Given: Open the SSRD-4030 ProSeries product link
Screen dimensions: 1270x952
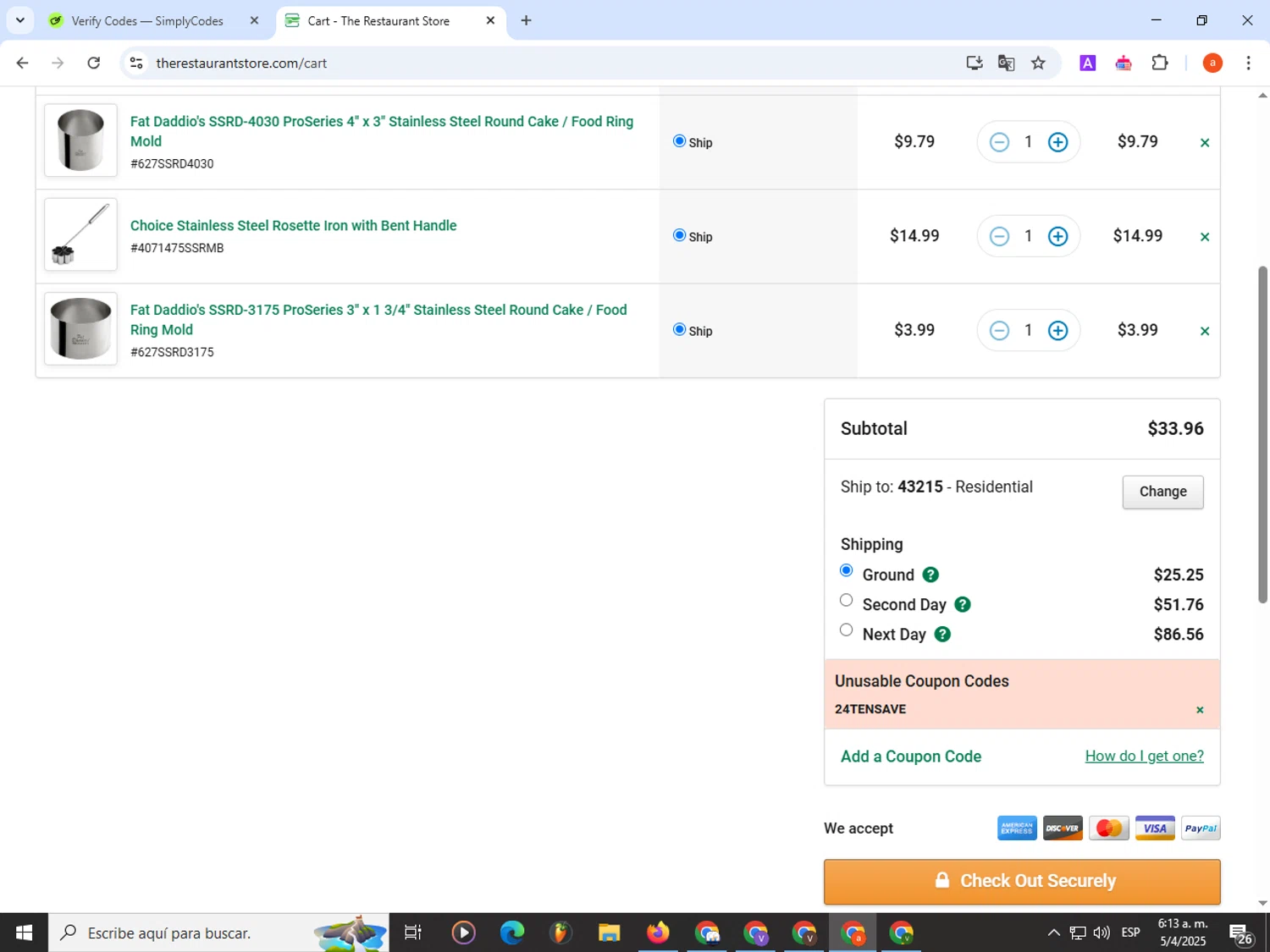Looking at the screenshot, I should pyautogui.click(x=382, y=131).
